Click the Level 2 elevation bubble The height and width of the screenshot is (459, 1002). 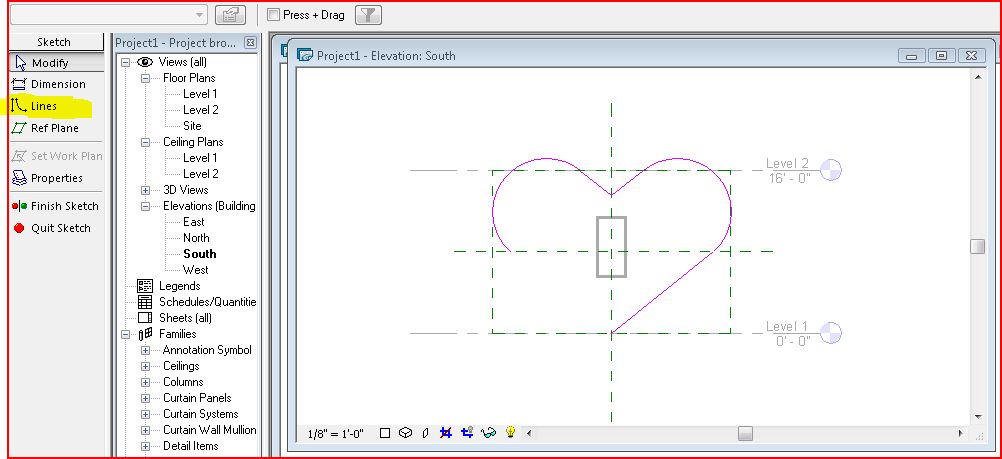click(x=831, y=169)
